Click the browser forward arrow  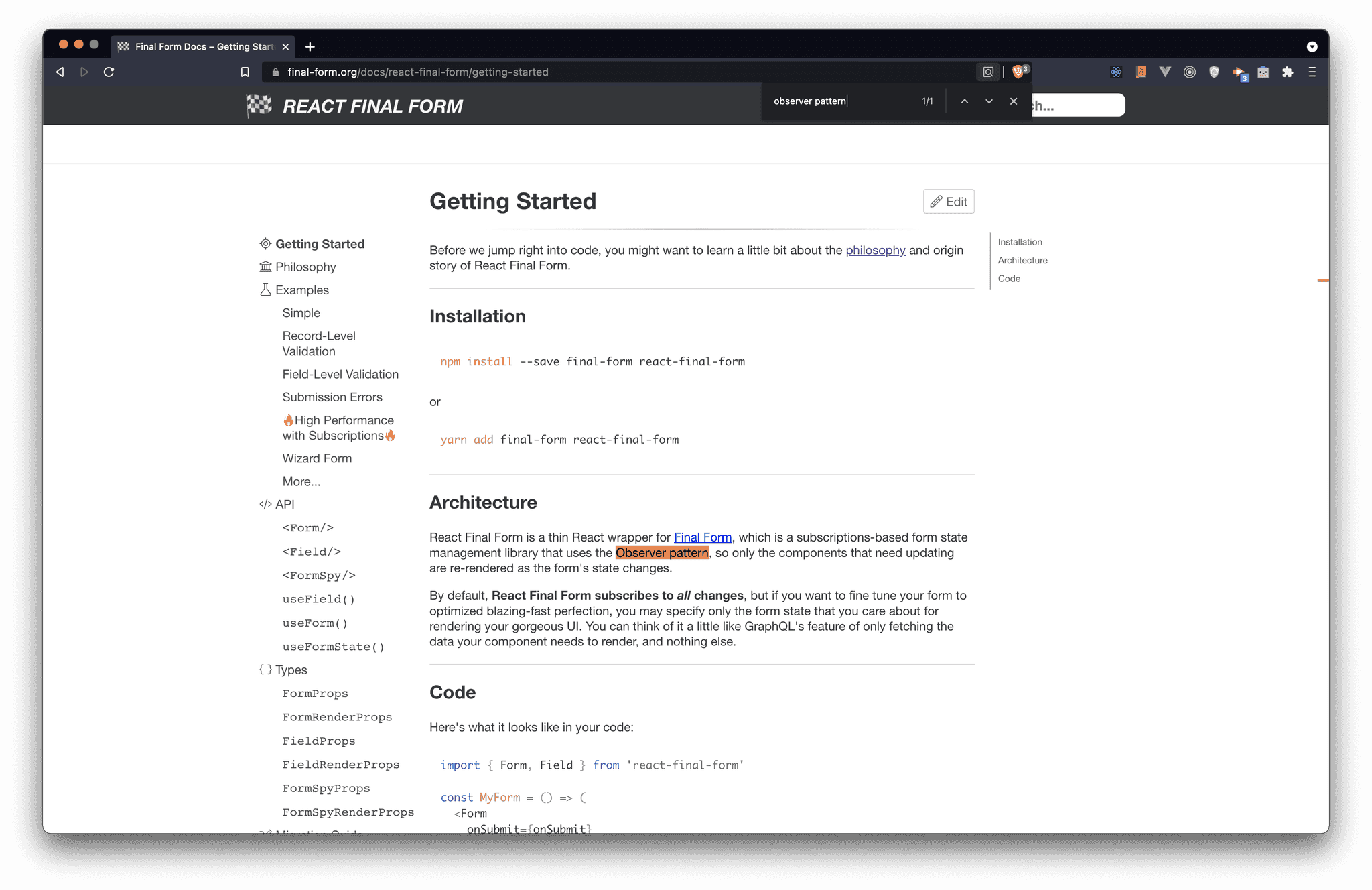point(84,72)
